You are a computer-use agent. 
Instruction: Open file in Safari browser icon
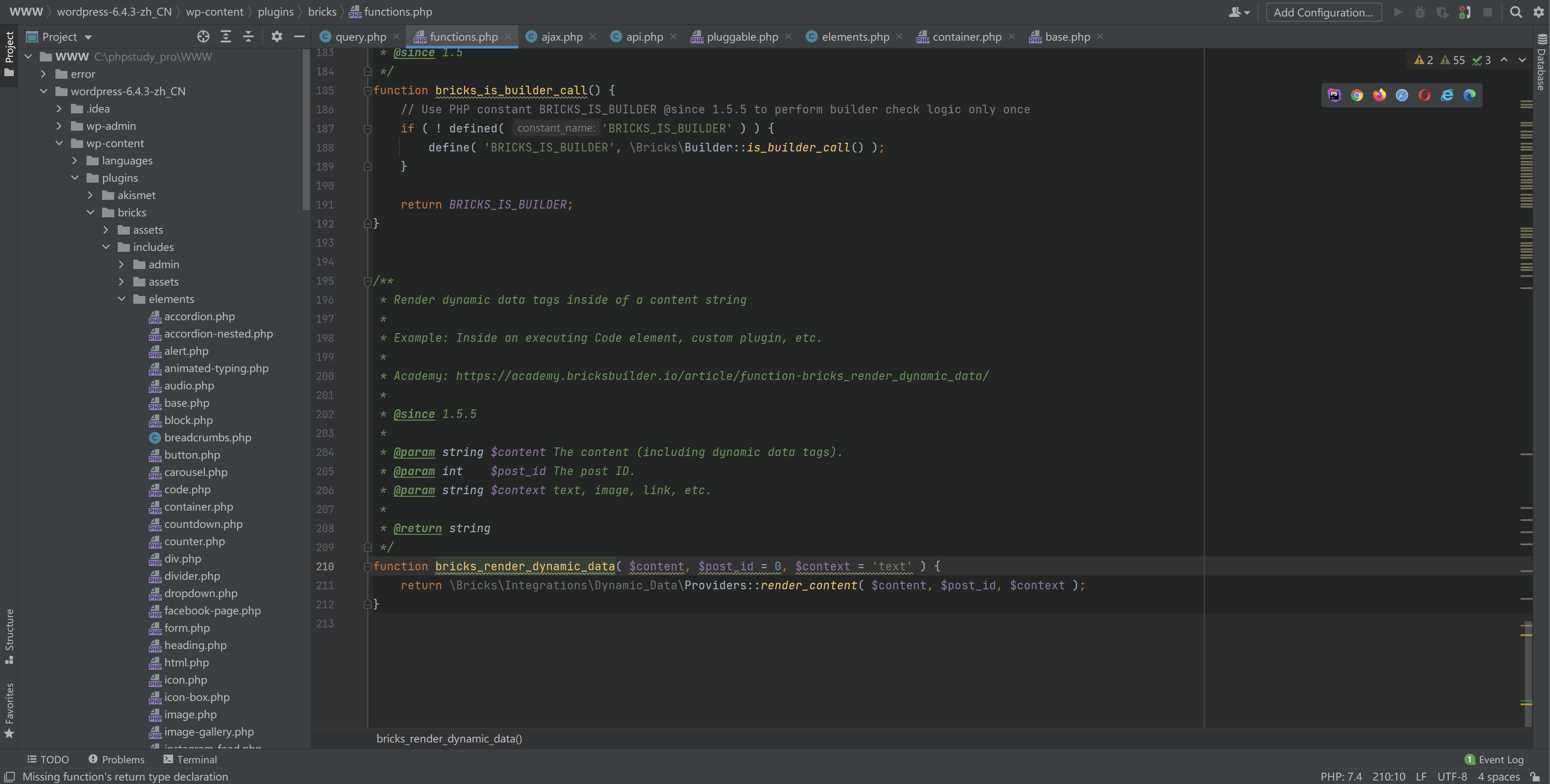point(1402,95)
